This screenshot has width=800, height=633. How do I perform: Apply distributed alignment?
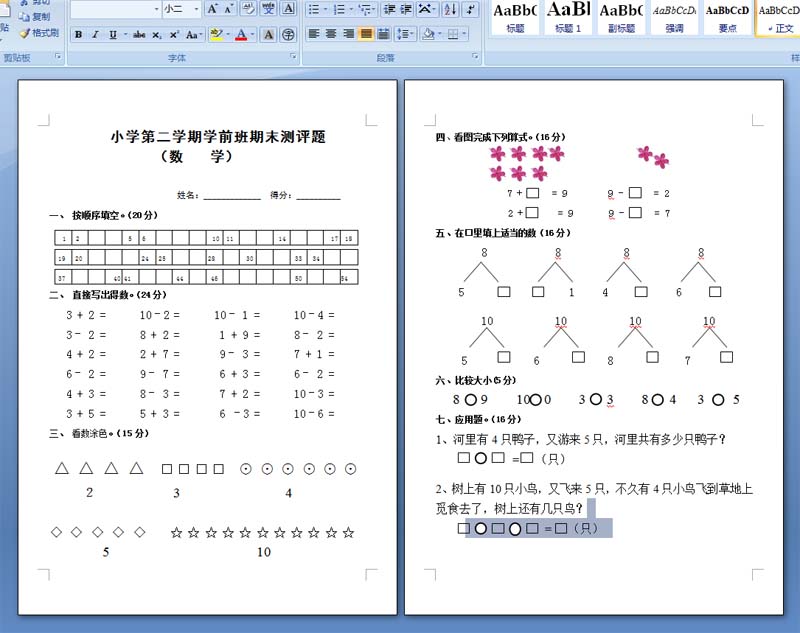click(383, 34)
